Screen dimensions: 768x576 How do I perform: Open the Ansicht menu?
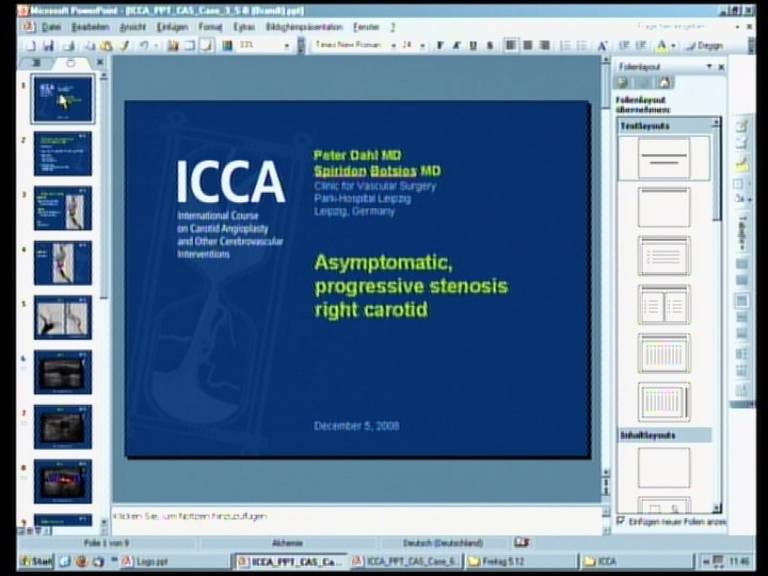[x=133, y=27]
